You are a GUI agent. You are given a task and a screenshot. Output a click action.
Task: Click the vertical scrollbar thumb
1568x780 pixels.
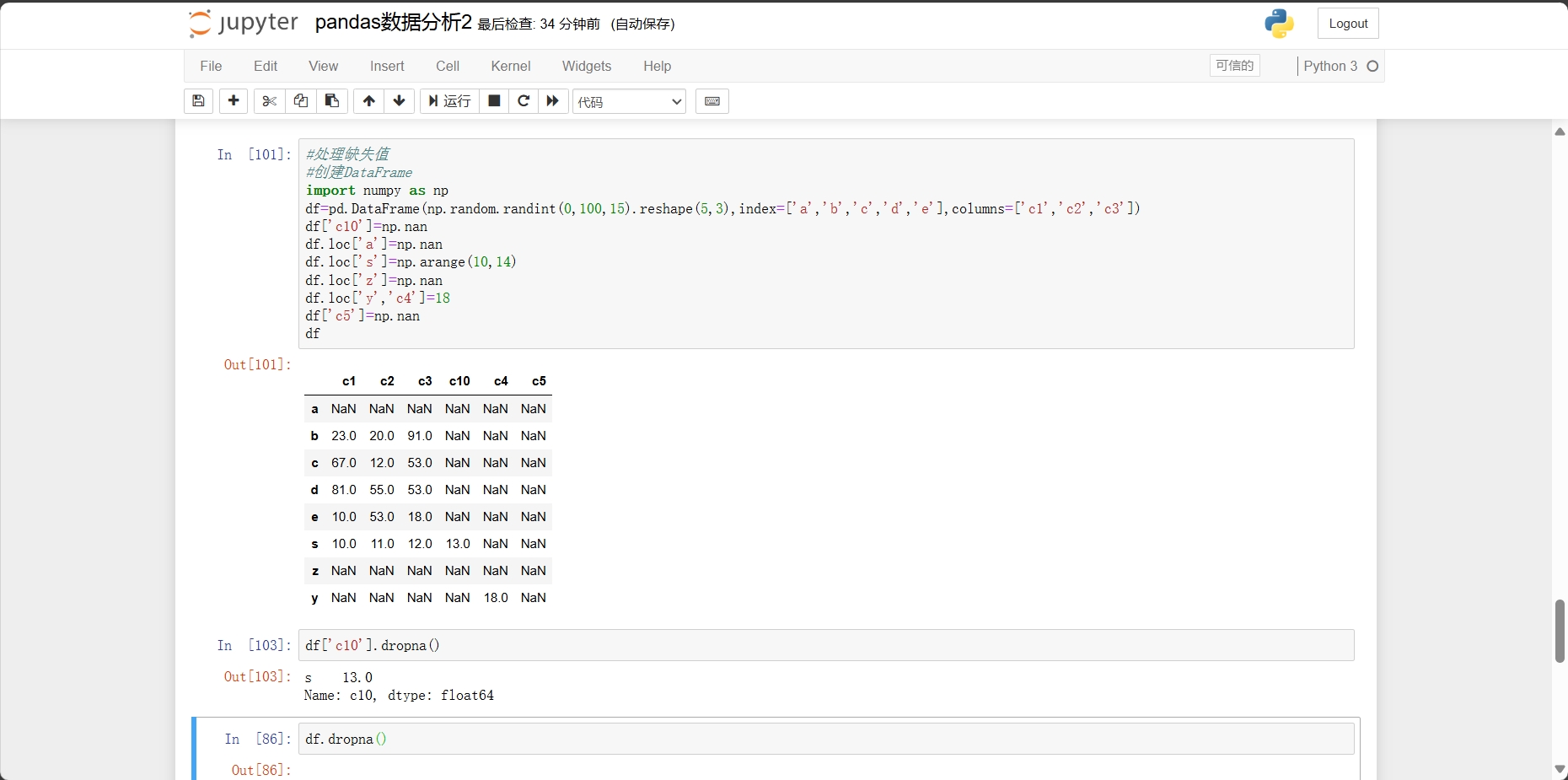(x=1560, y=631)
